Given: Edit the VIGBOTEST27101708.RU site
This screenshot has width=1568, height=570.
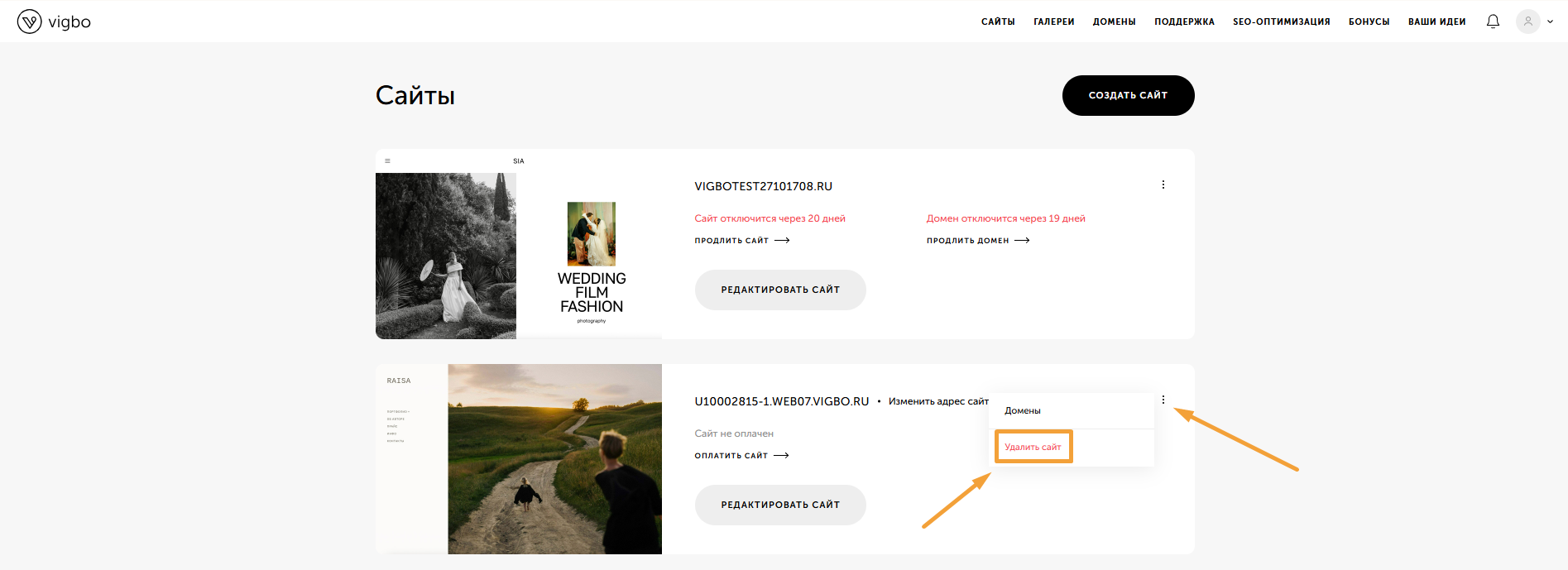Looking at the screenshot, I should pos(779,290).
